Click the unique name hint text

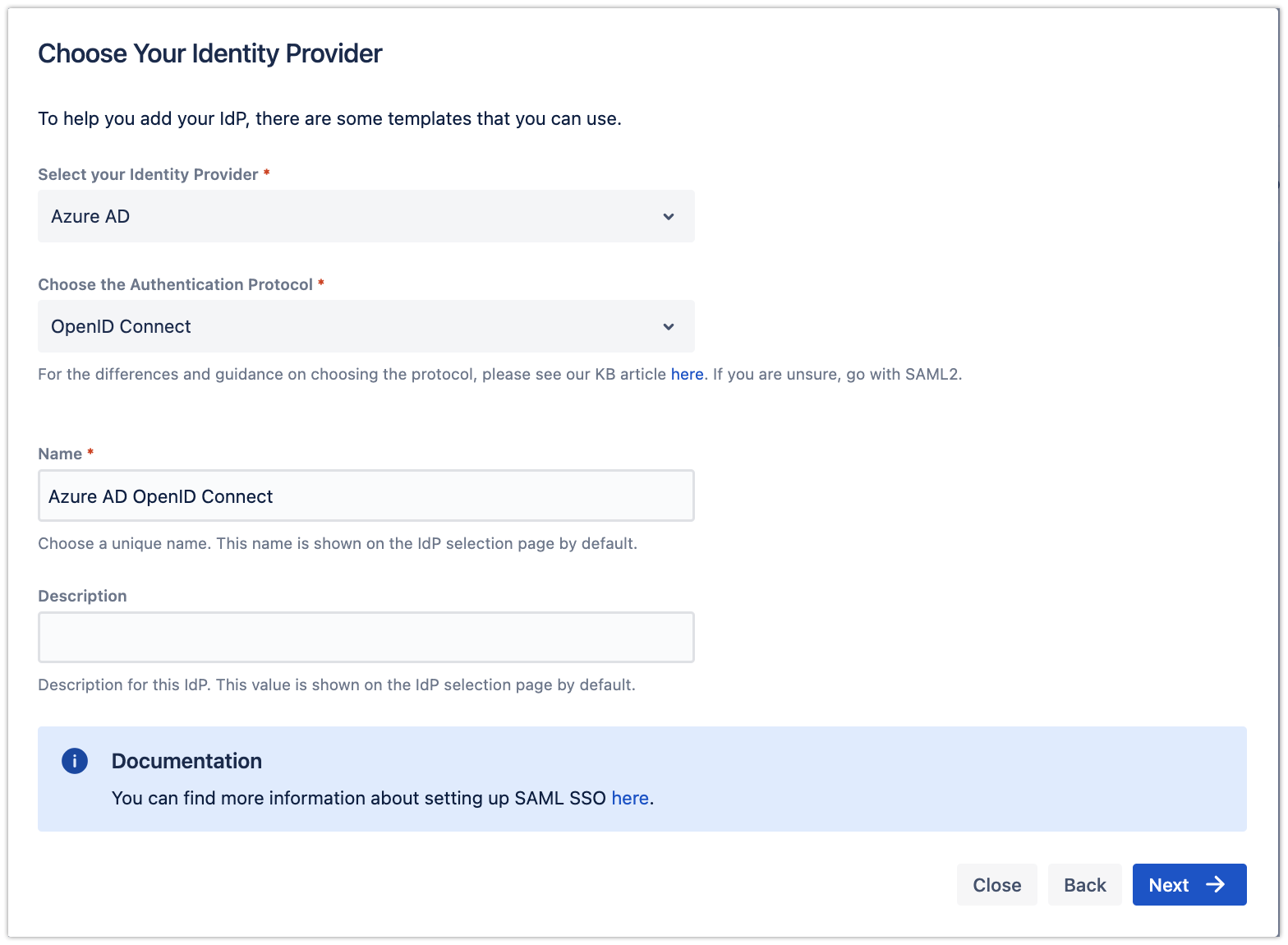pos(337,543)
